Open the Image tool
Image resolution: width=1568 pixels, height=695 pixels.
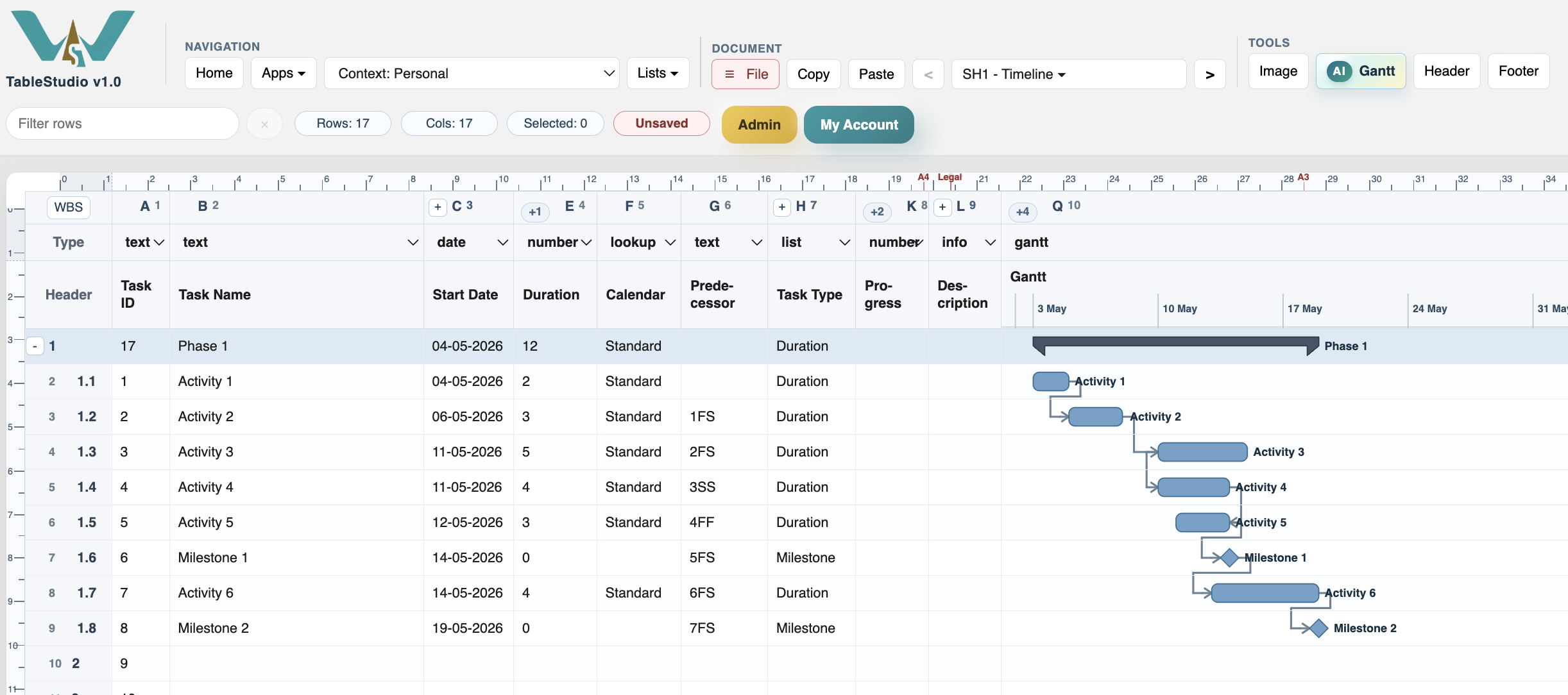point(1278,71)
